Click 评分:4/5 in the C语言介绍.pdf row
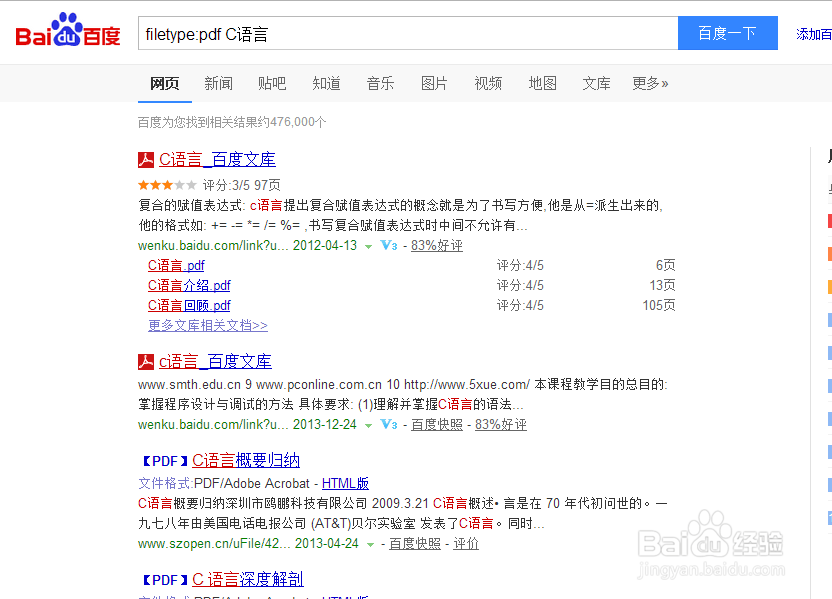This screenshot has height=599, width=832. [520, 285]
